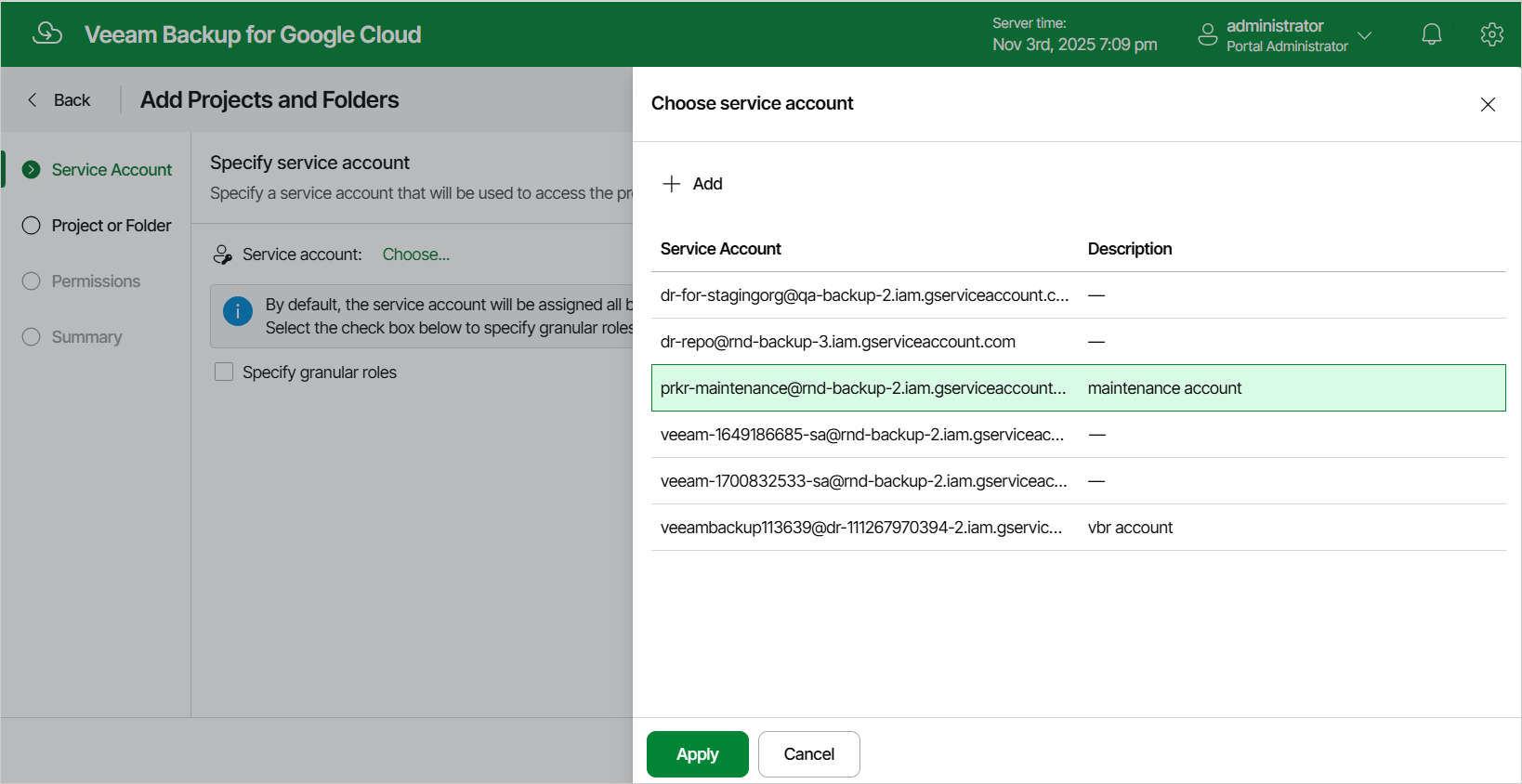Go to the Project or Folder step
The height and width of the screenshot is (784, 1522).
[x=112, y=226]
